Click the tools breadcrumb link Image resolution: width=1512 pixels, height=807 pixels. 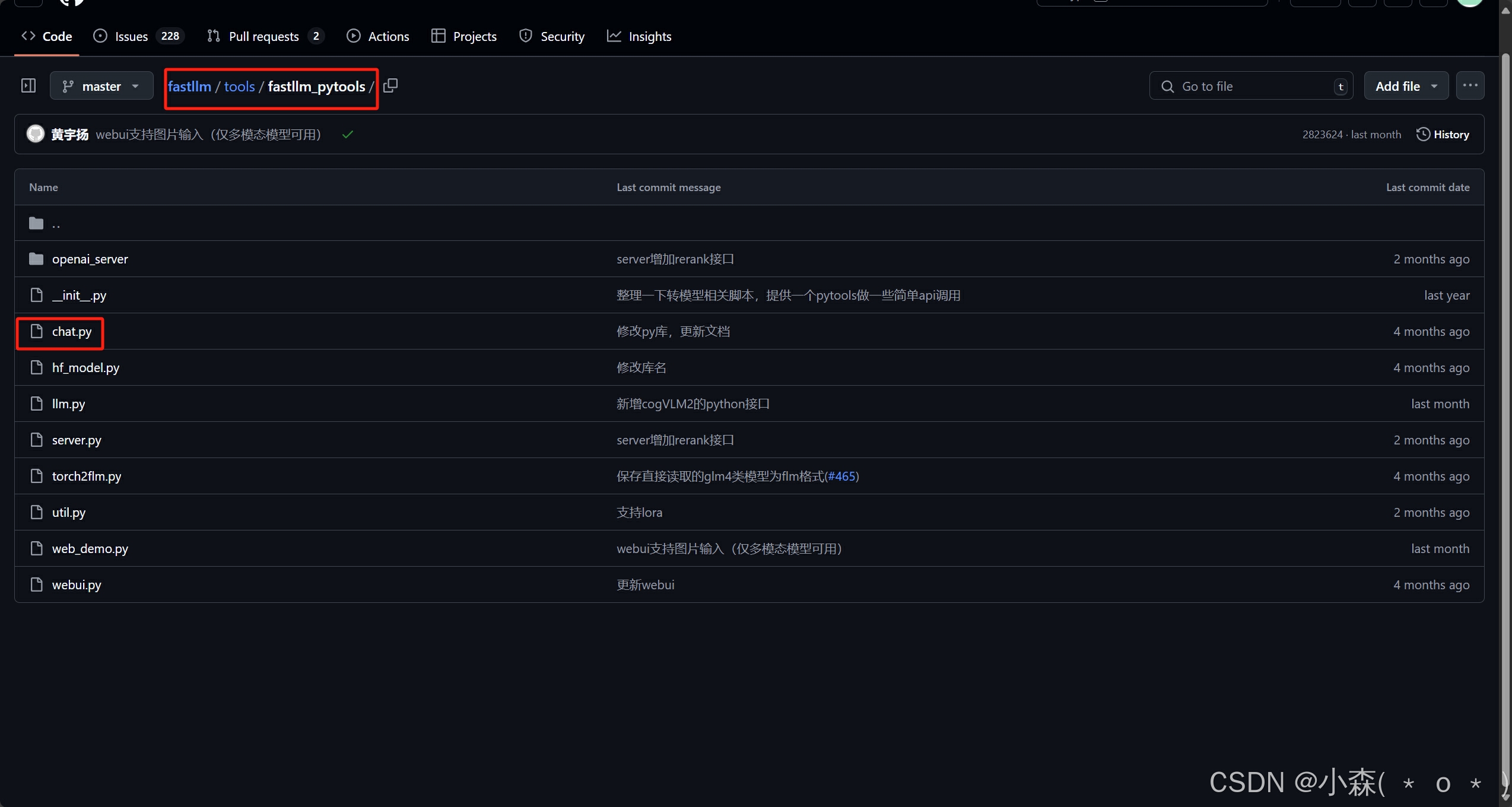click(239, 87)
